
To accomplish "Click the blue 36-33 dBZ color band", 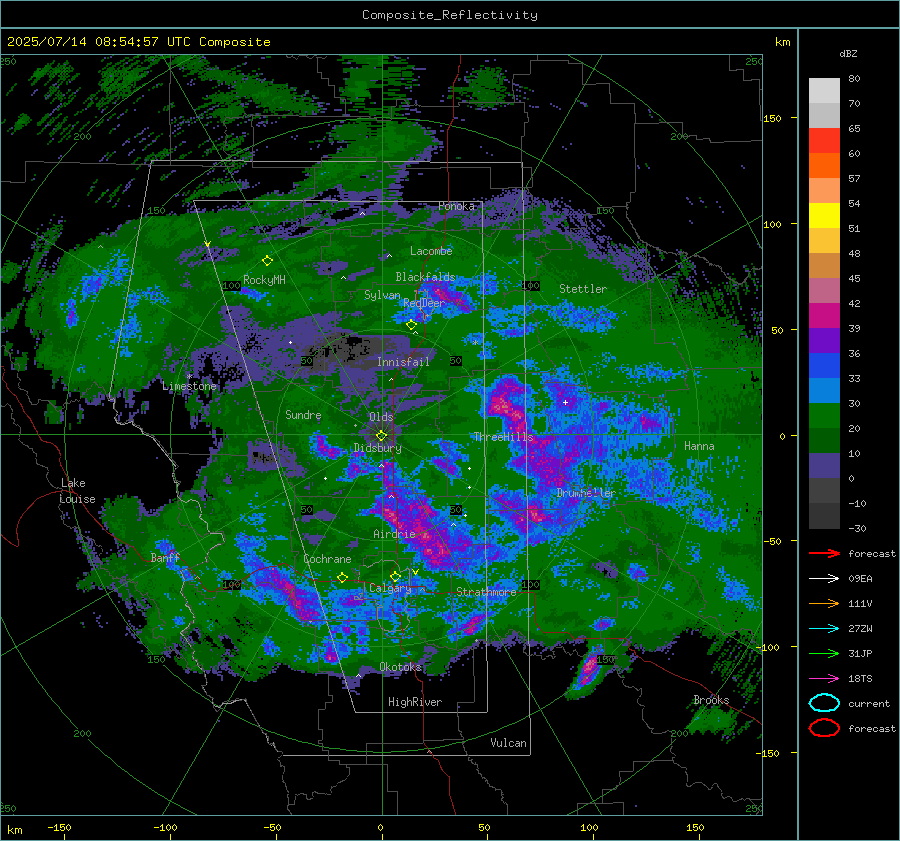I will 824,366.
